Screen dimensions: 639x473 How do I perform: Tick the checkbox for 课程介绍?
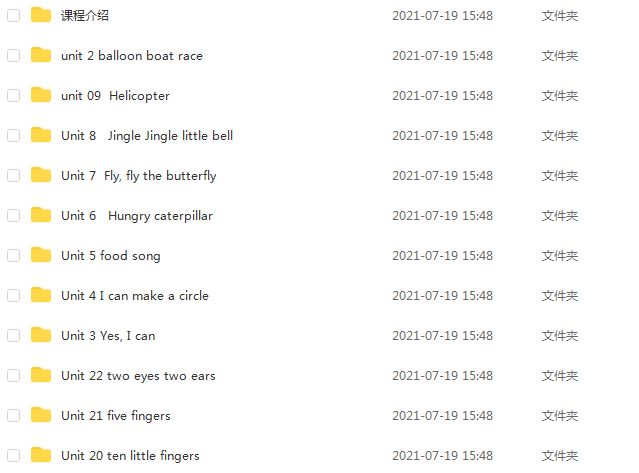pyautogui.click(x=13, y=15)
